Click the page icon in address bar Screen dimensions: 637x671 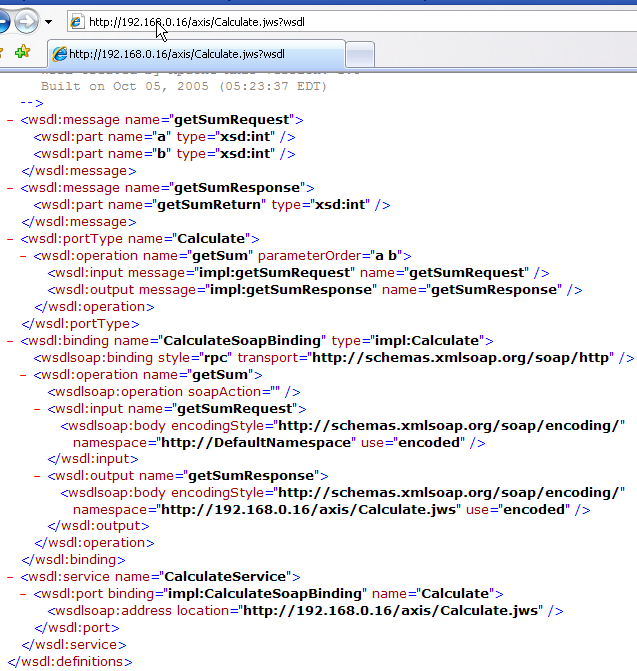click(x=77, y=22)
